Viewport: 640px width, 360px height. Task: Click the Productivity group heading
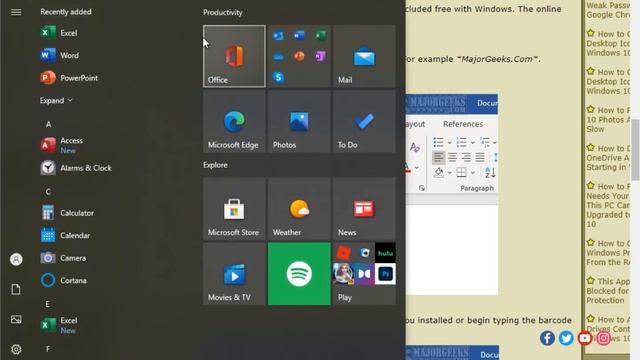tap(222, 12)
